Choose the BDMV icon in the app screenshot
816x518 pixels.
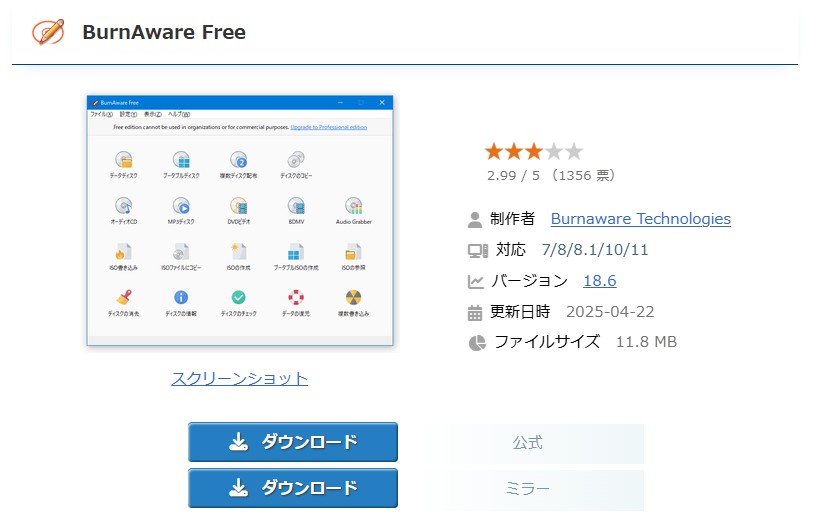(x=296, y=206)
